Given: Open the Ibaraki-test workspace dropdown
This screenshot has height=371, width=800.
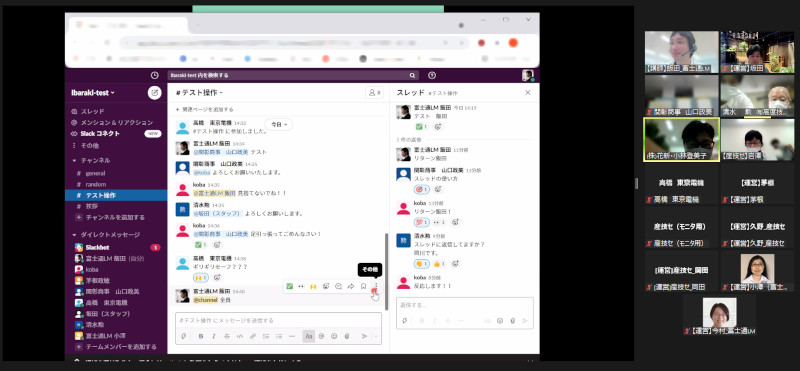Looking at the screenshot, I should click(93, 93).
